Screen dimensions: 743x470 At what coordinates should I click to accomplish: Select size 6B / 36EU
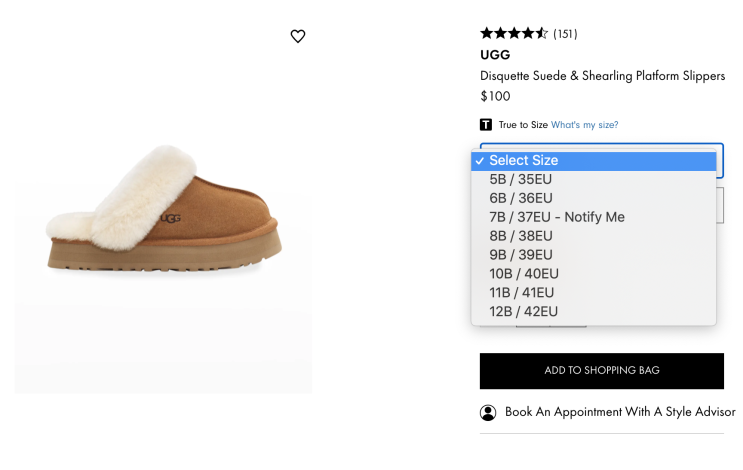click(520, 198)
